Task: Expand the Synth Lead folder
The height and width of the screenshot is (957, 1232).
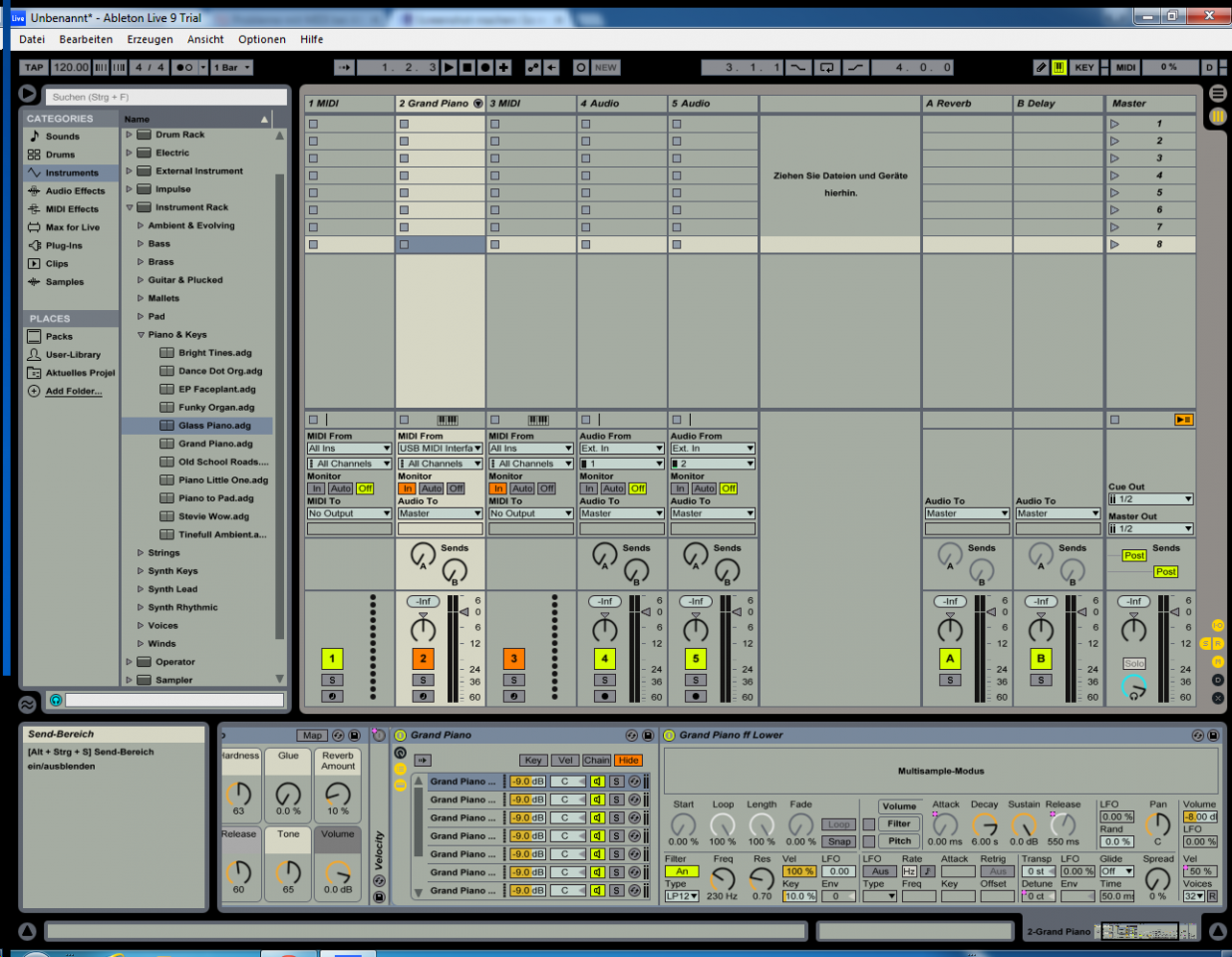Action: [x=141, y=589]
